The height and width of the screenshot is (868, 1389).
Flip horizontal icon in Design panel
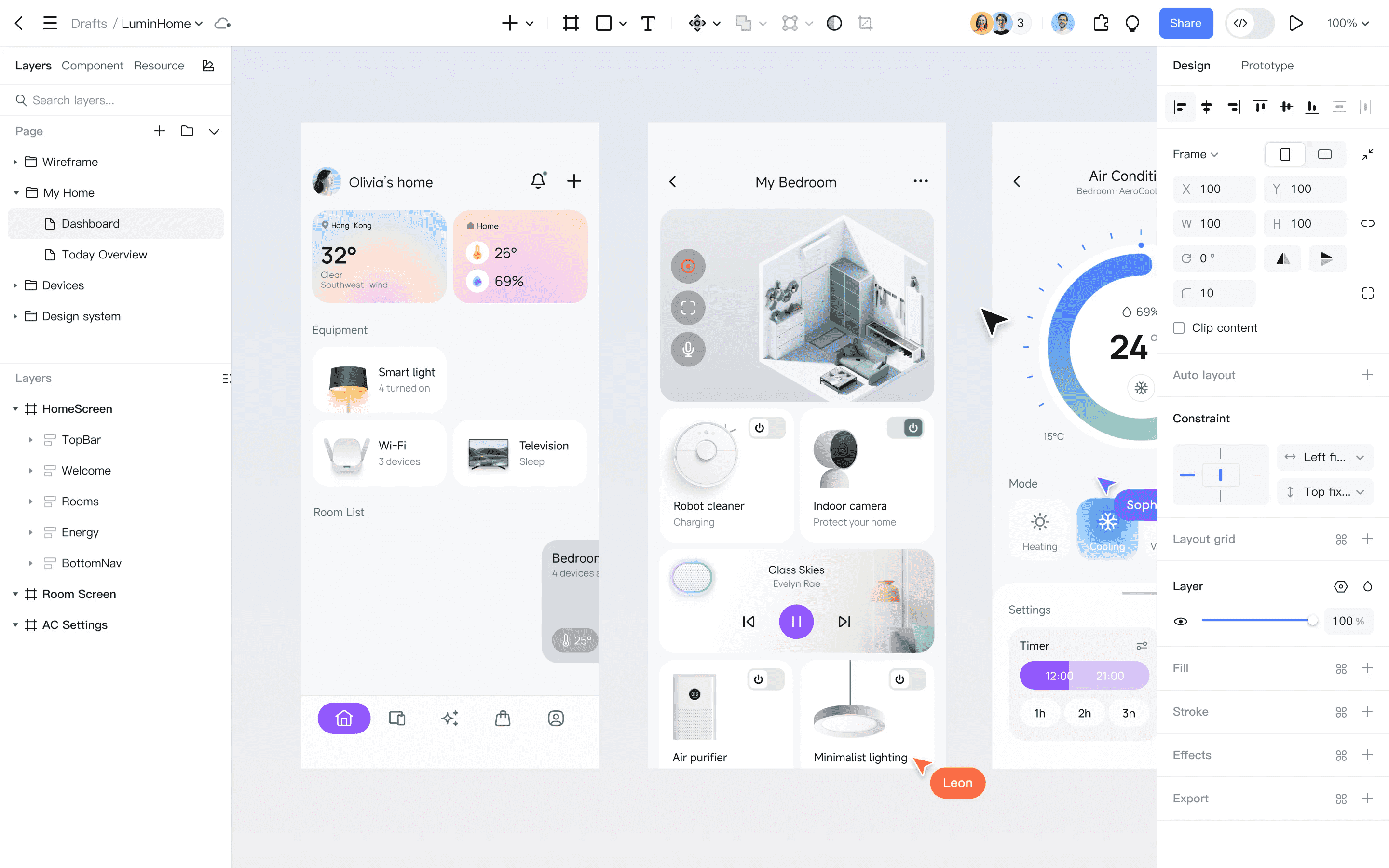tap(1283, 258)
